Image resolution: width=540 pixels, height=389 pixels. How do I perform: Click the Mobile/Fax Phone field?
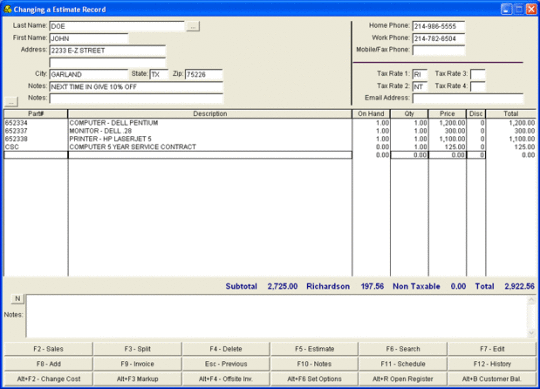pyautogui.click(x=439, y=50)
